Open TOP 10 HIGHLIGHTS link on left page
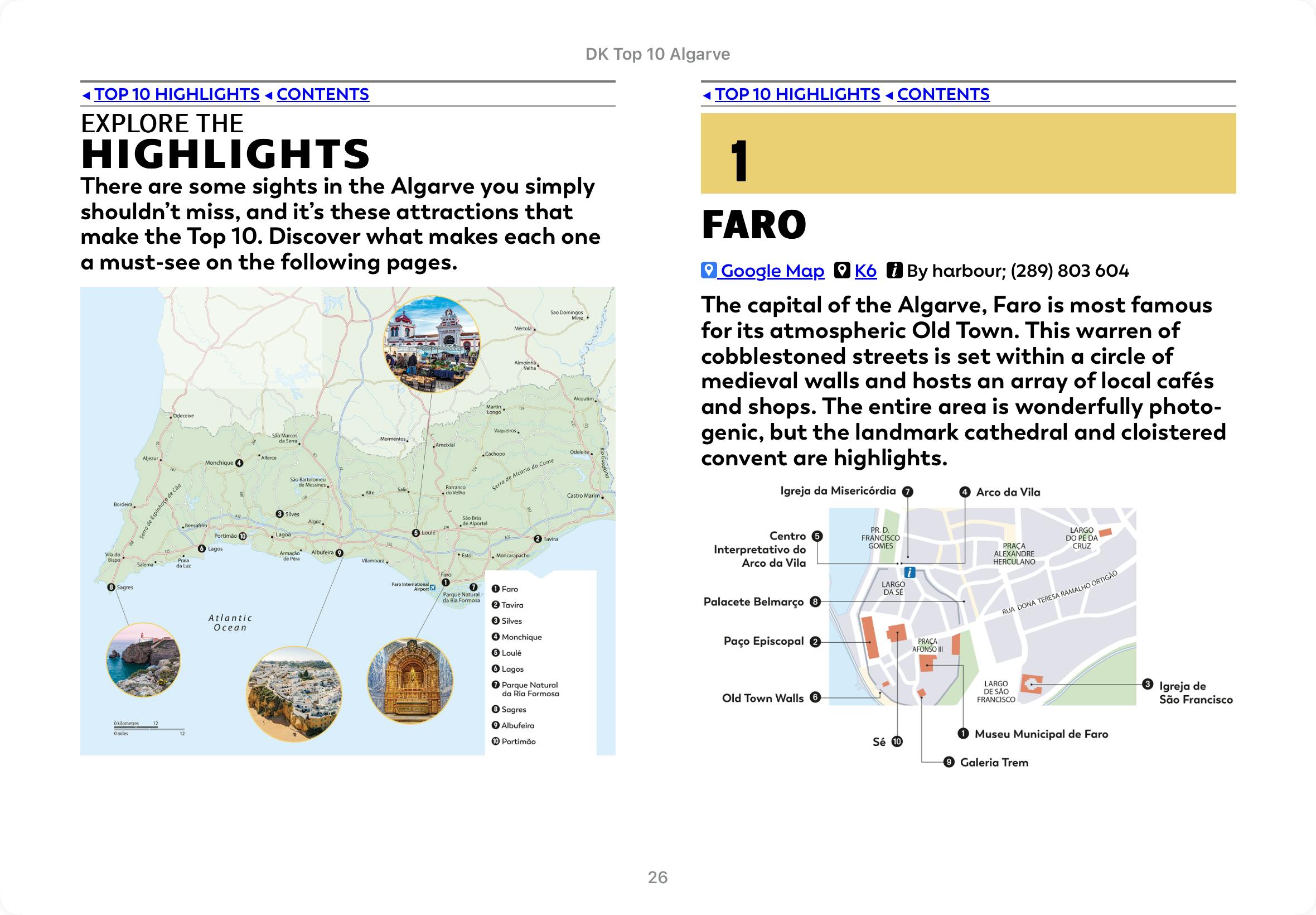This screenshot has height=915, width=1316. coord(176,94)
